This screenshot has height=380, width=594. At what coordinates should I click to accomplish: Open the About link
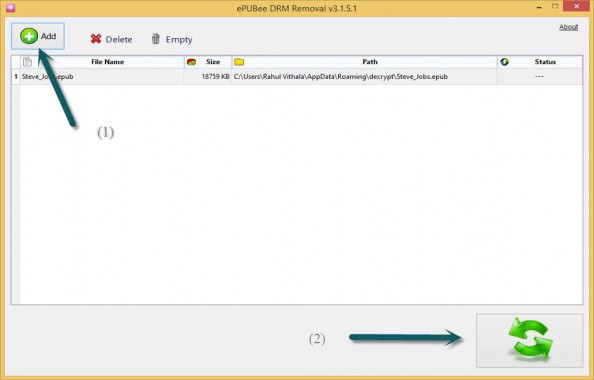click(568, 27)
